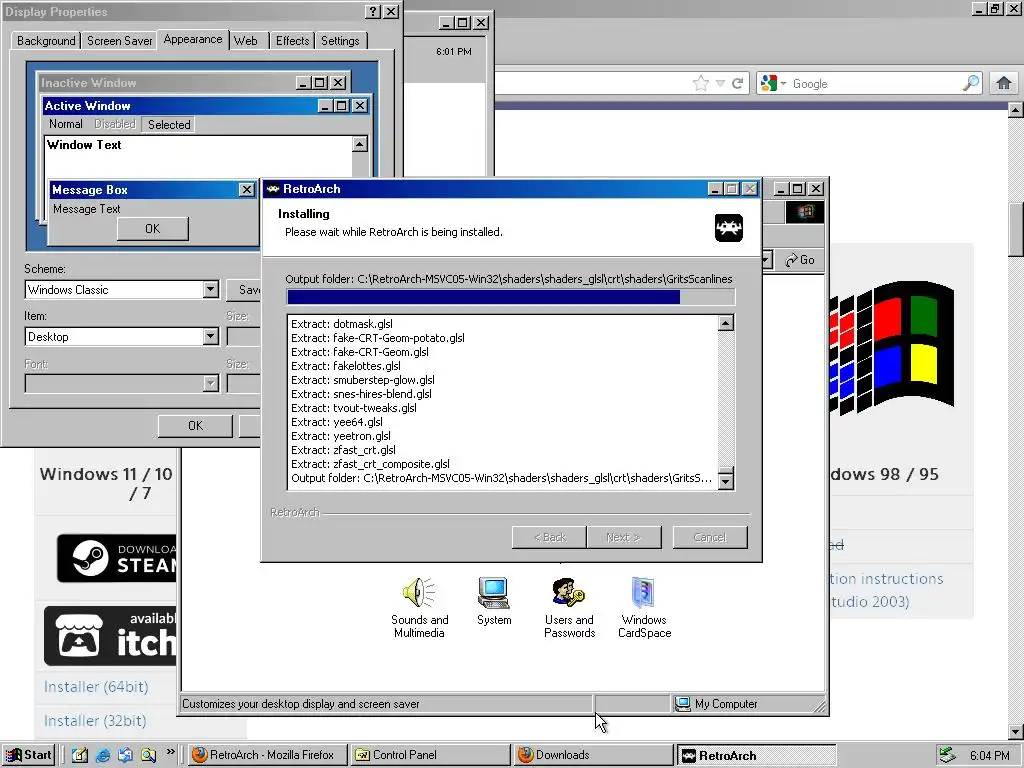Click OK in the Message Box preview

[153, 229]
